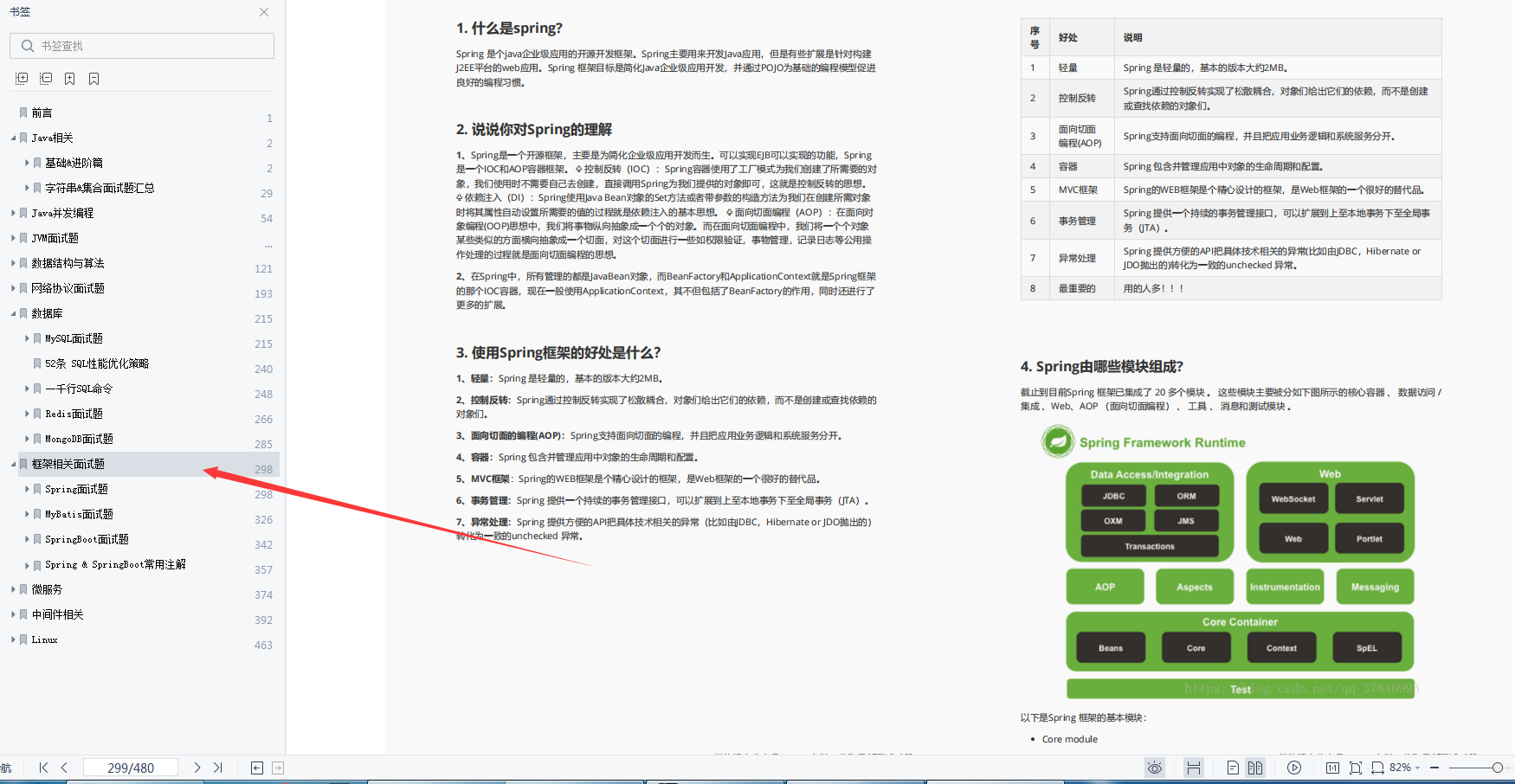Click the bookmark icon beside 网络协议面试题

[23, 288]
